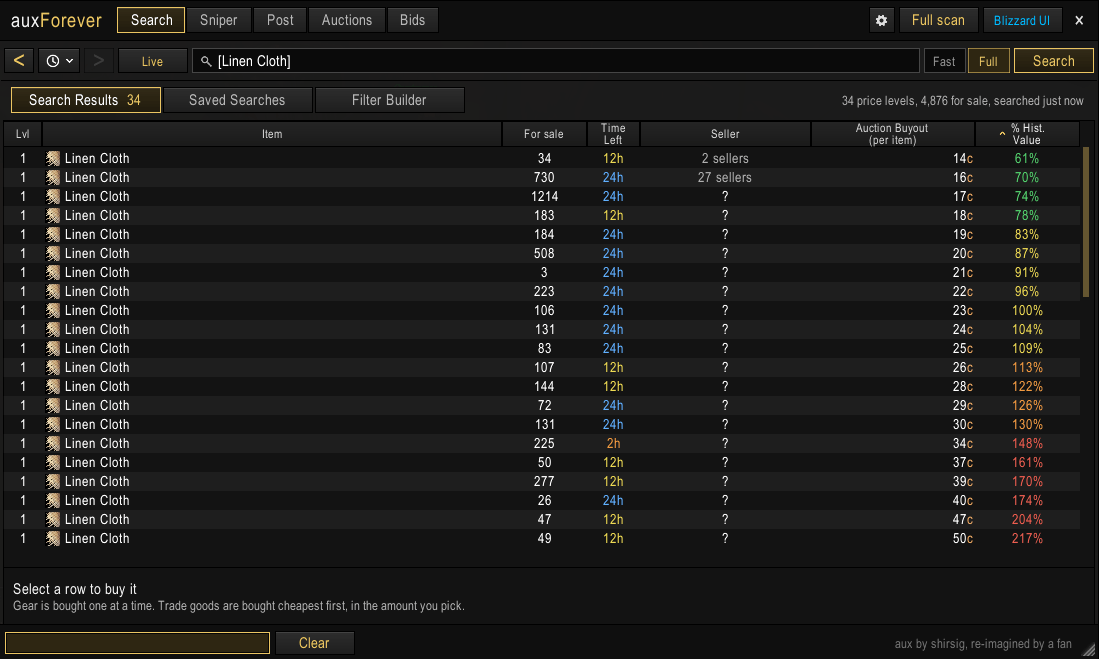The height and width of the screenshot is (659, 1099).
Task: Click the Linen Cloth icon at 14c
Action: (53, 158)
